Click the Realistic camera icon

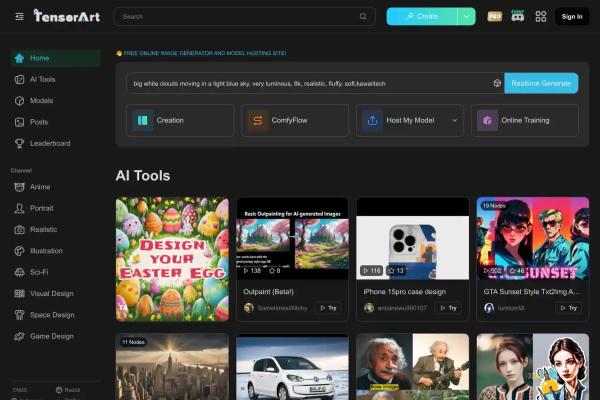19,230
